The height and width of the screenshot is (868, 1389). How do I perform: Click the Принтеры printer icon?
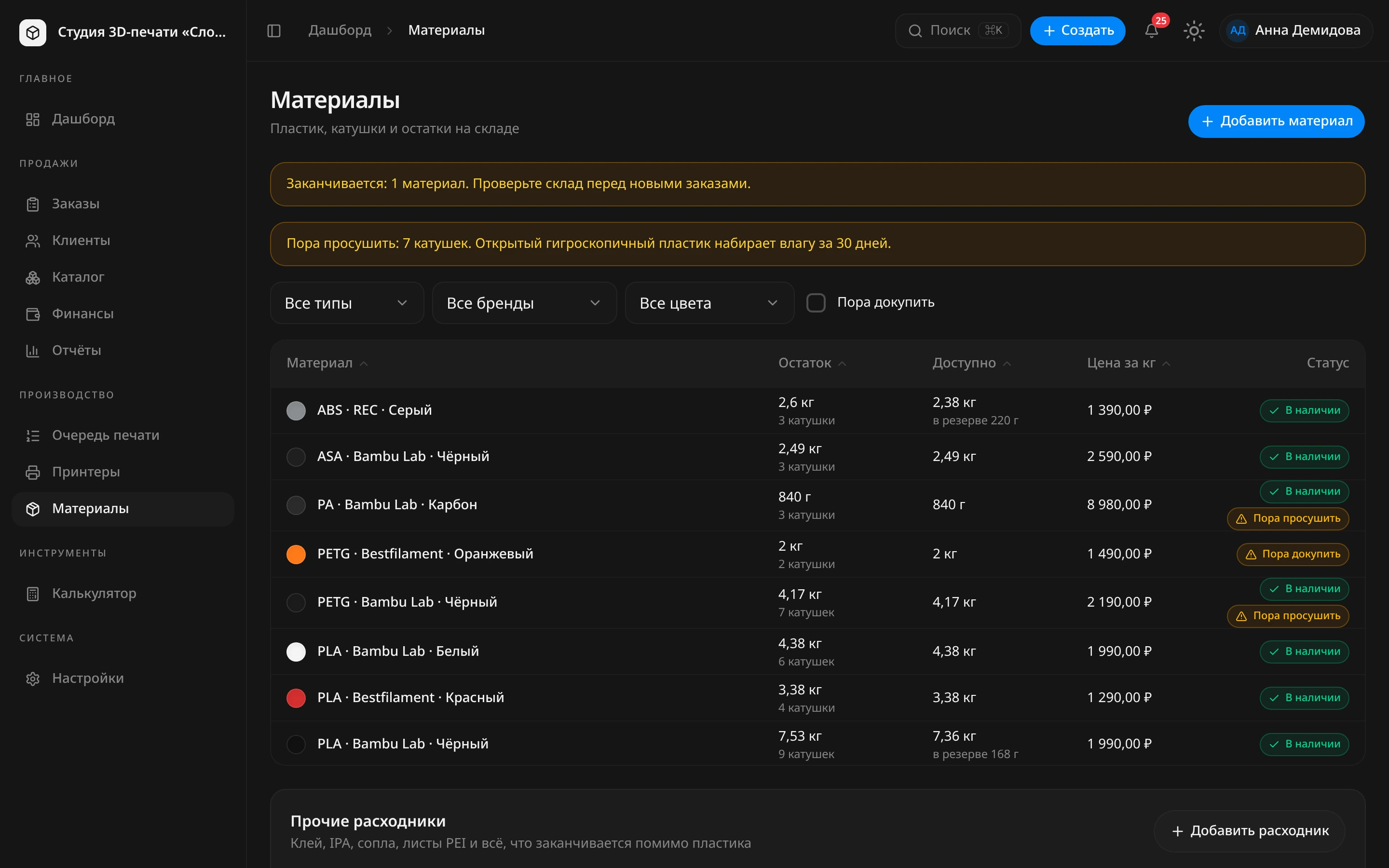point(33,472)
